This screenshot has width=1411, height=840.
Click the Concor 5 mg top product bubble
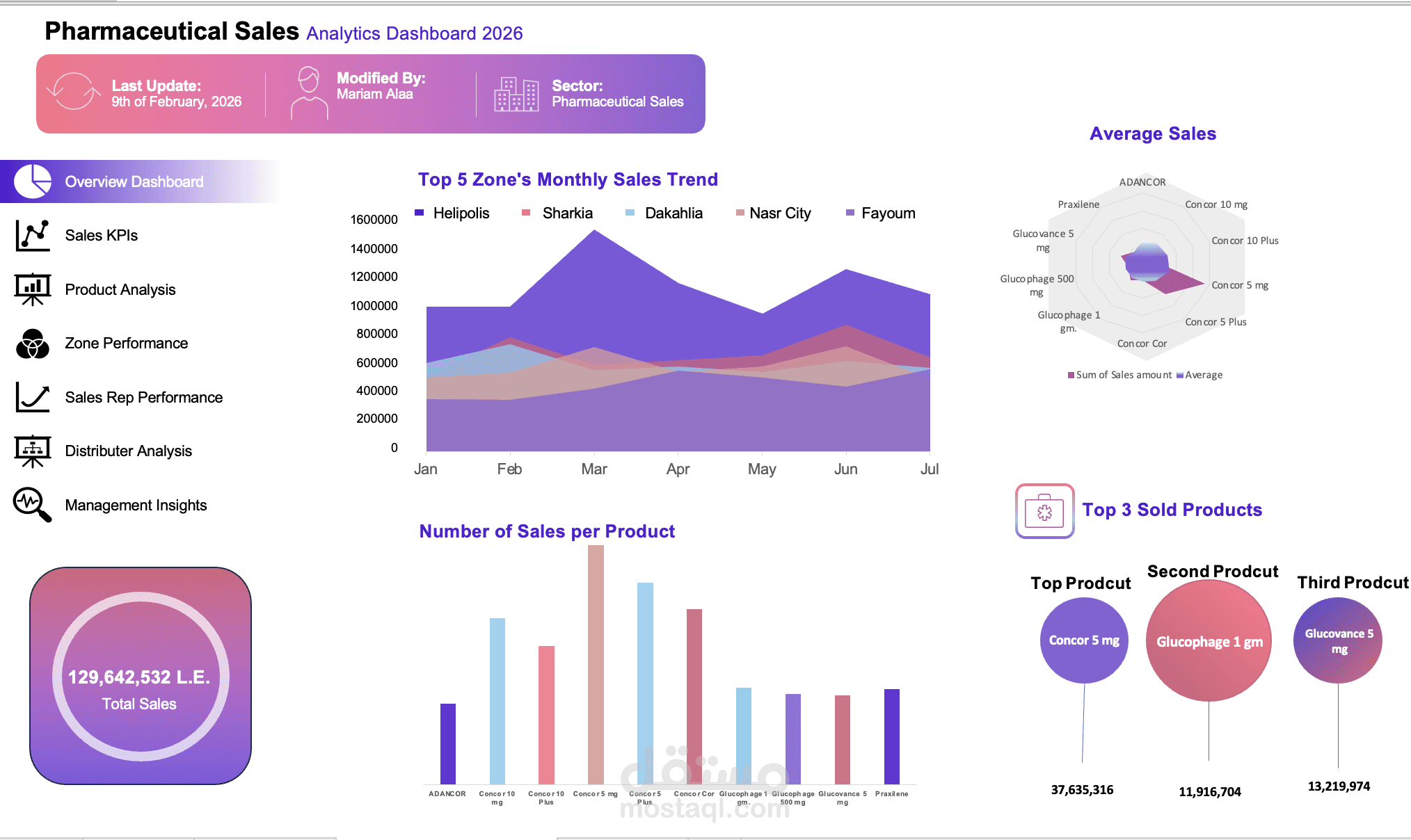coord(1083,640)
